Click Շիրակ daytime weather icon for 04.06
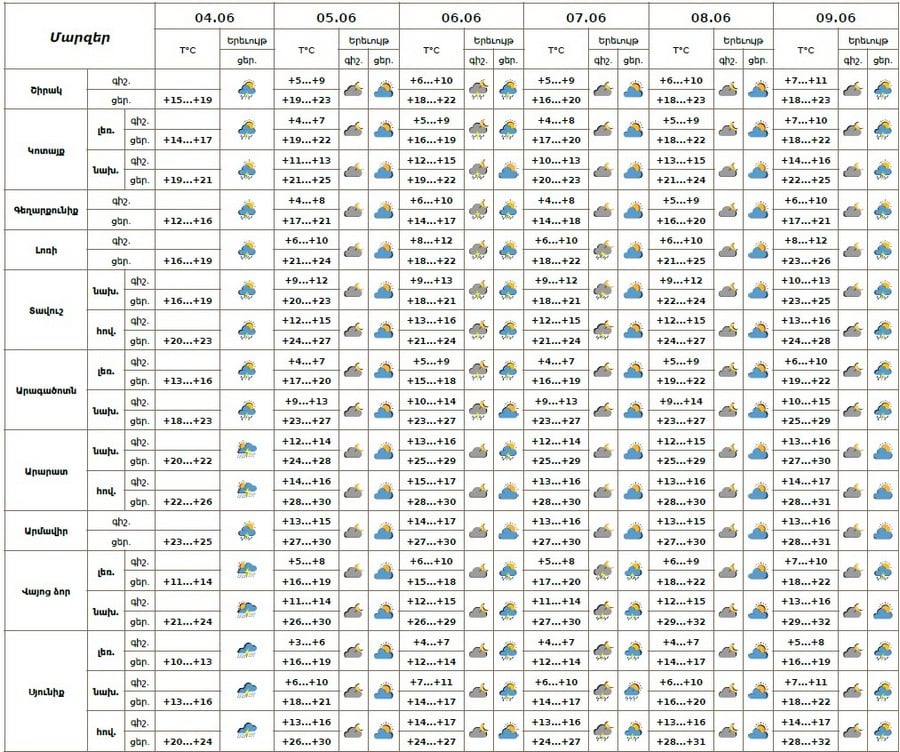Viewport: 900px width, 752px height. pos(247,90)
